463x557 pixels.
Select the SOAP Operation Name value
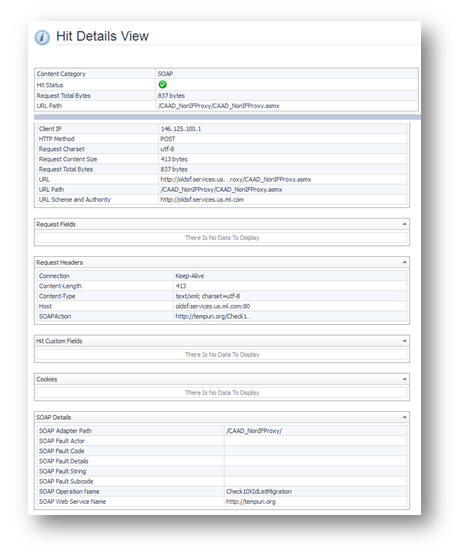[259, 492]
